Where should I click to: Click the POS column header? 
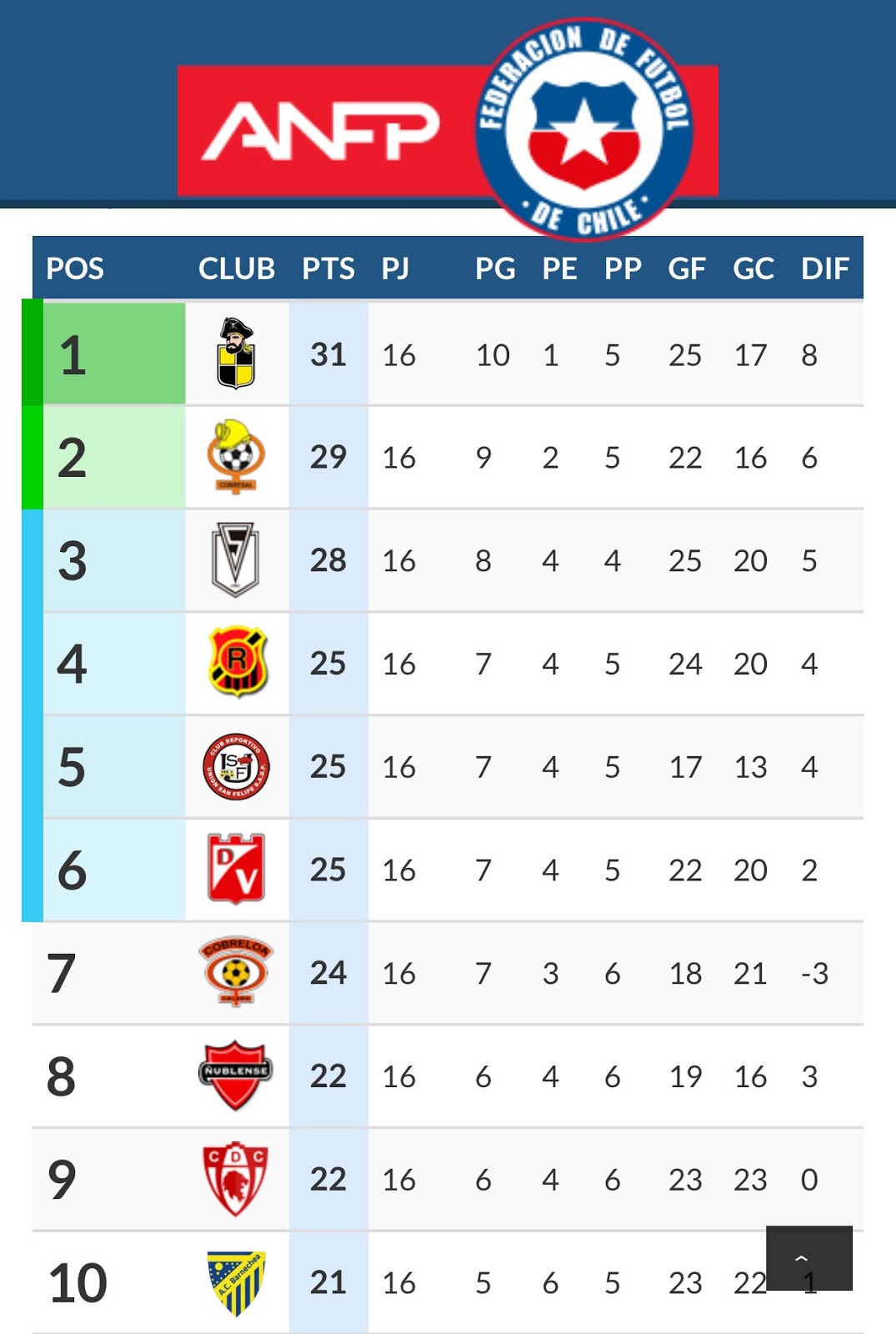[x=75, y=268]
